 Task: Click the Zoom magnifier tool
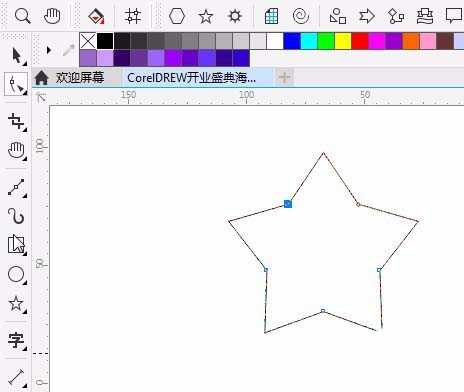click(x=23, y=16)
